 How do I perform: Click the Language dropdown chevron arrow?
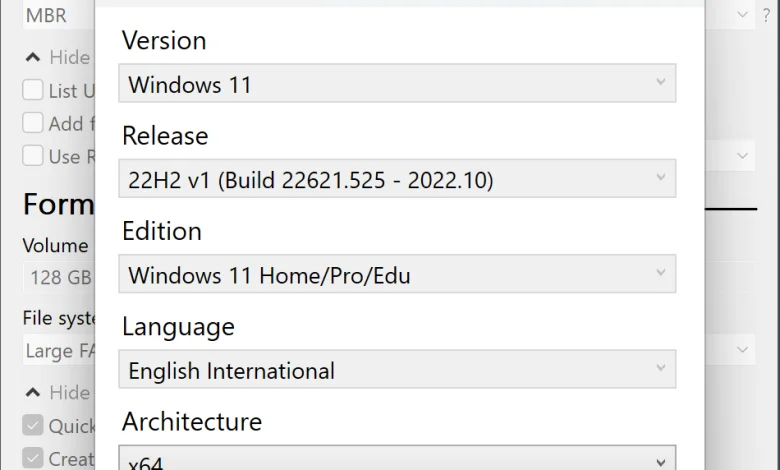tap(661, 368)
